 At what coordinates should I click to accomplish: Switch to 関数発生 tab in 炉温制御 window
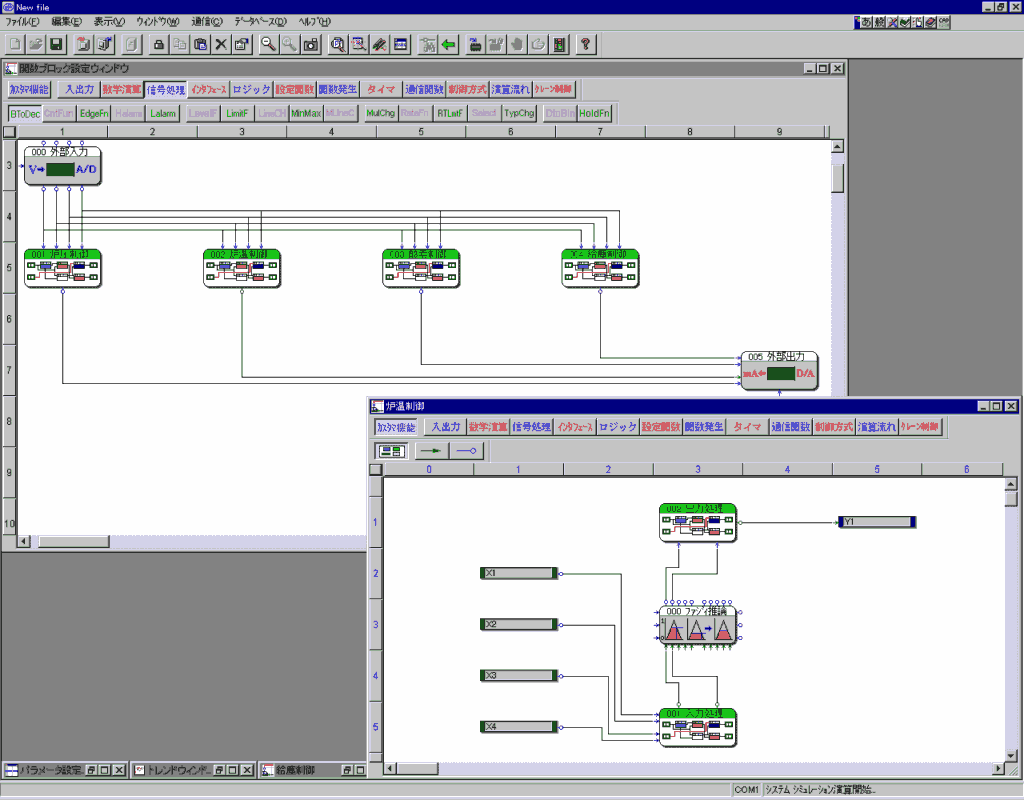[x=704, y=427]
